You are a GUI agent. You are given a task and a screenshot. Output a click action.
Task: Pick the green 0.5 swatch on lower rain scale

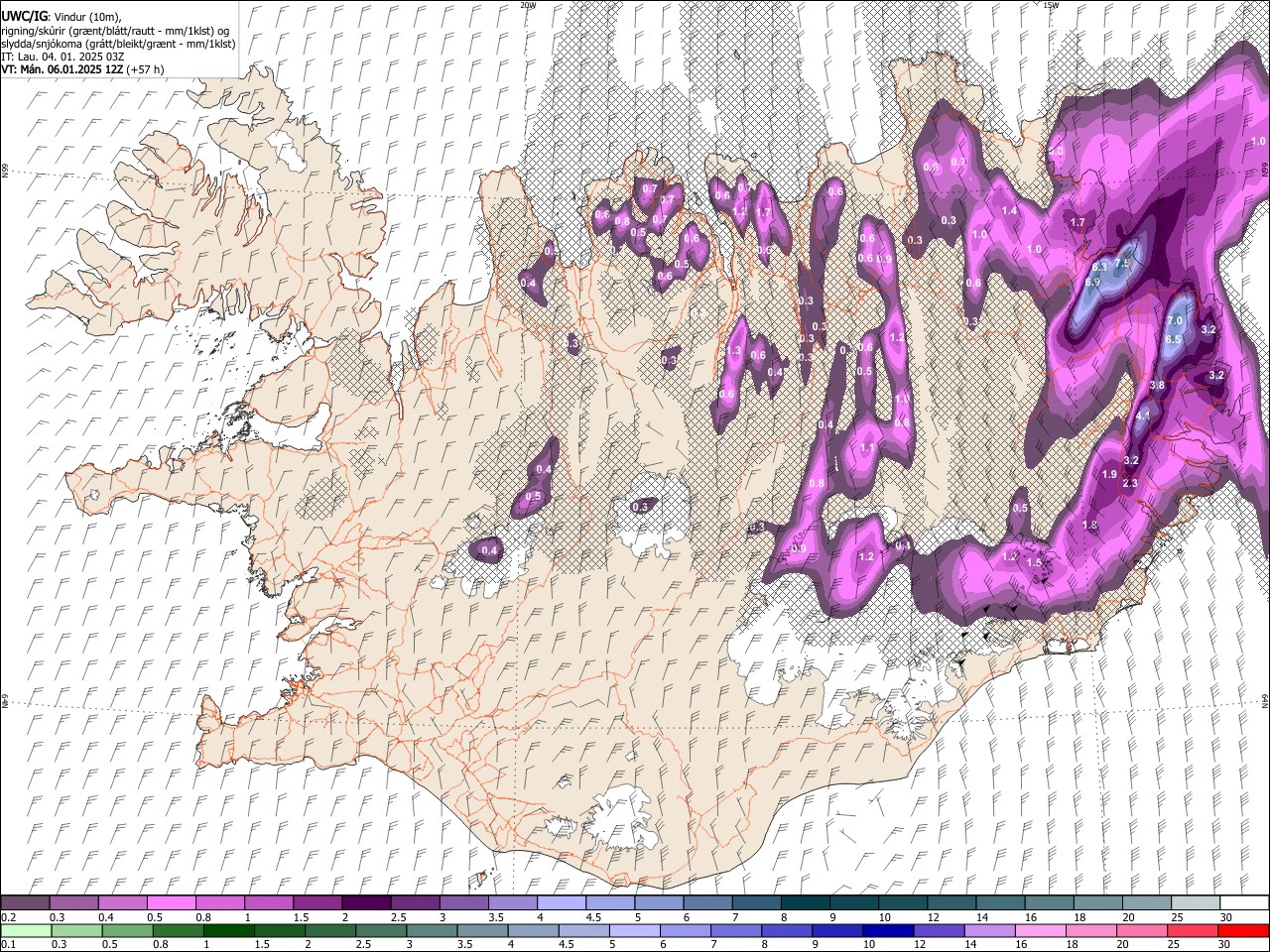pos(127,931)
